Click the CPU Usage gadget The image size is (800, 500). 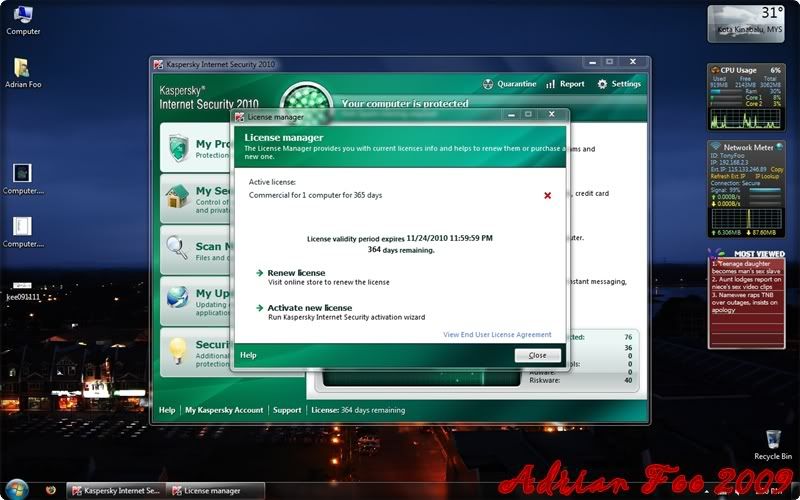(x=745, y=97)
